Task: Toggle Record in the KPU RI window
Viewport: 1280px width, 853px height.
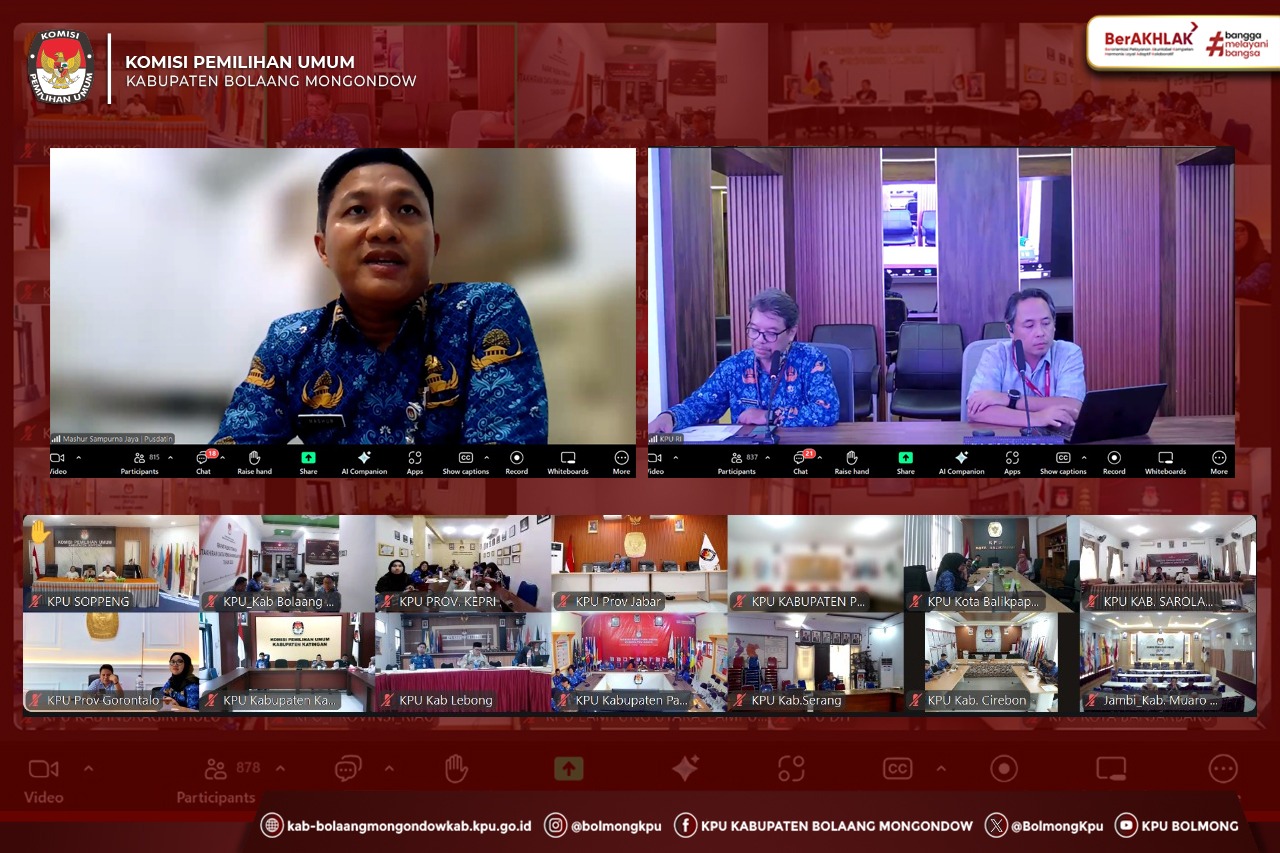Action: 1114,460
